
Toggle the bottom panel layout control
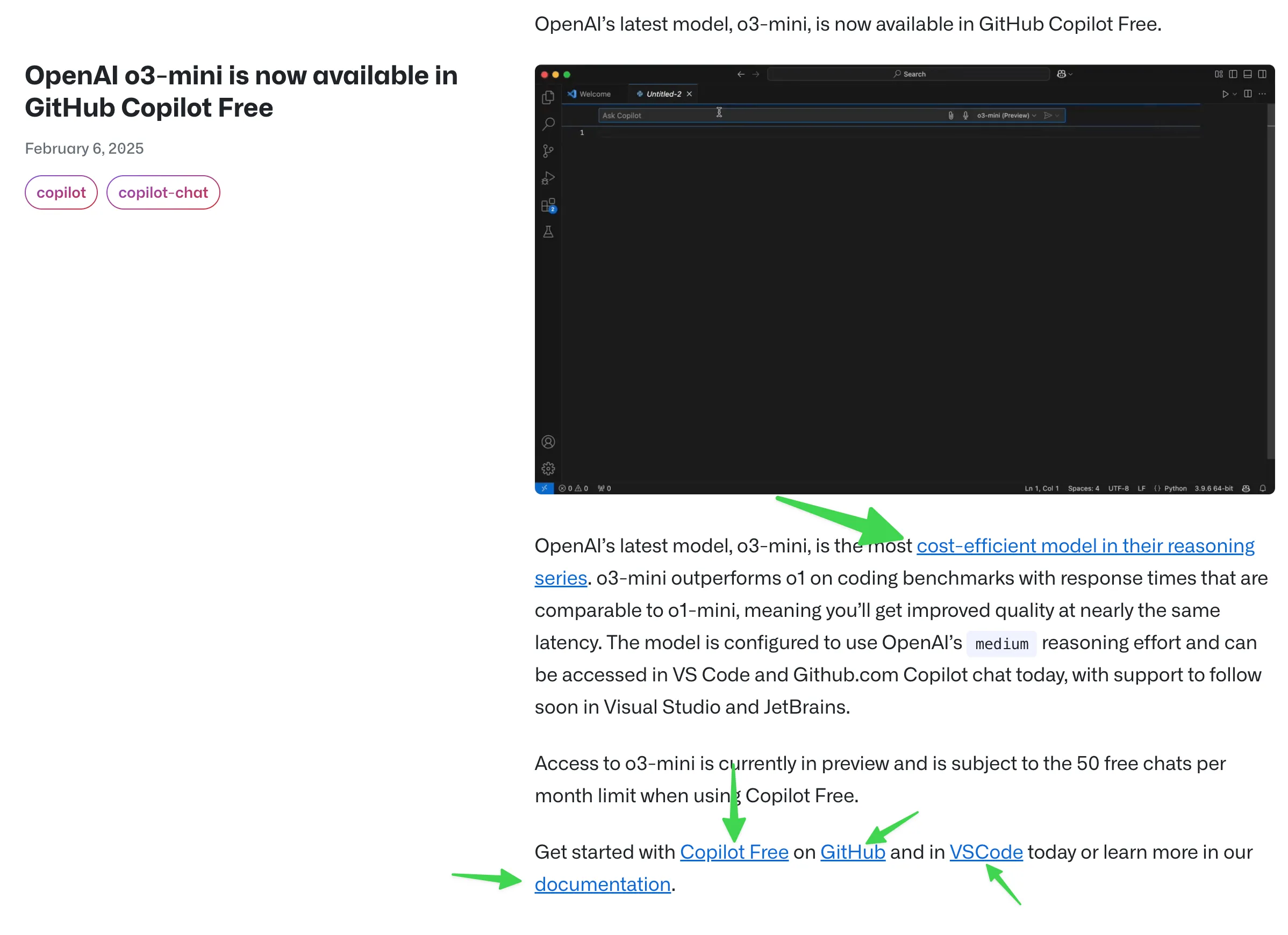(x=1247, y=74)
